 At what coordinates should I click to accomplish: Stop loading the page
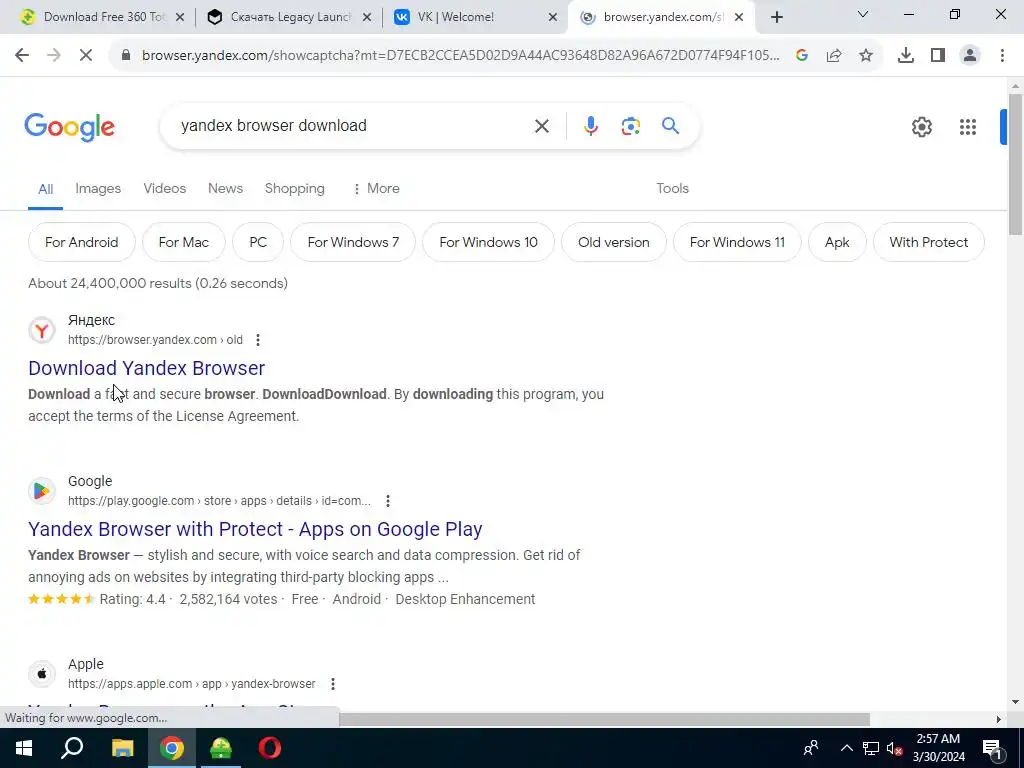click(86, 56)
